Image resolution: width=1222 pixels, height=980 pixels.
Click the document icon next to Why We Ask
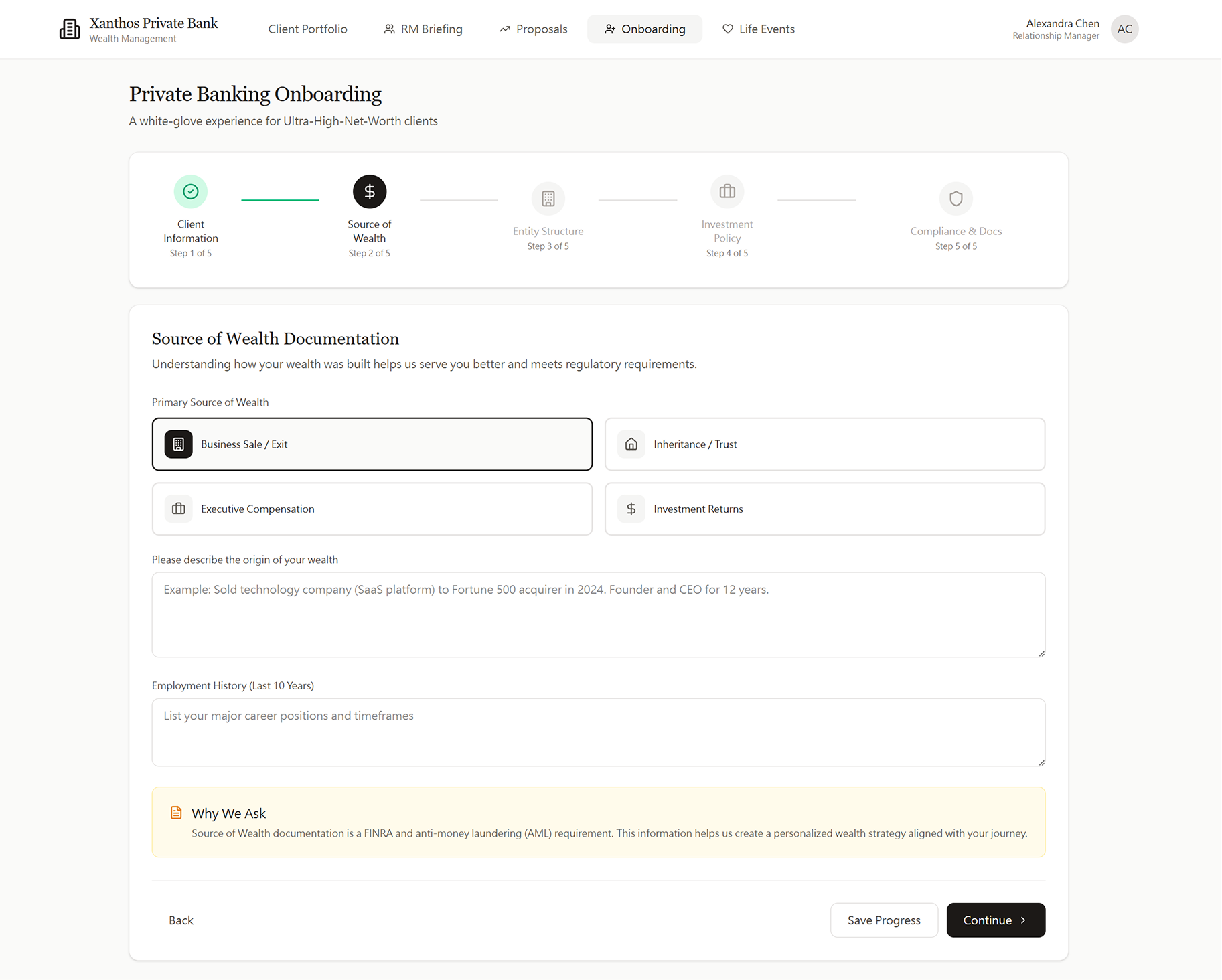point(176,811)
